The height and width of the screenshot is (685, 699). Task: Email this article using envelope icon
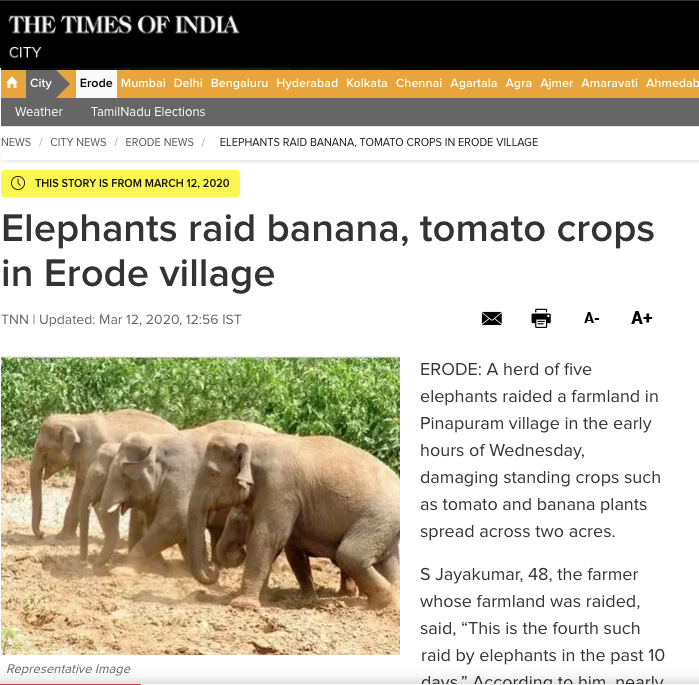(492, 319)
